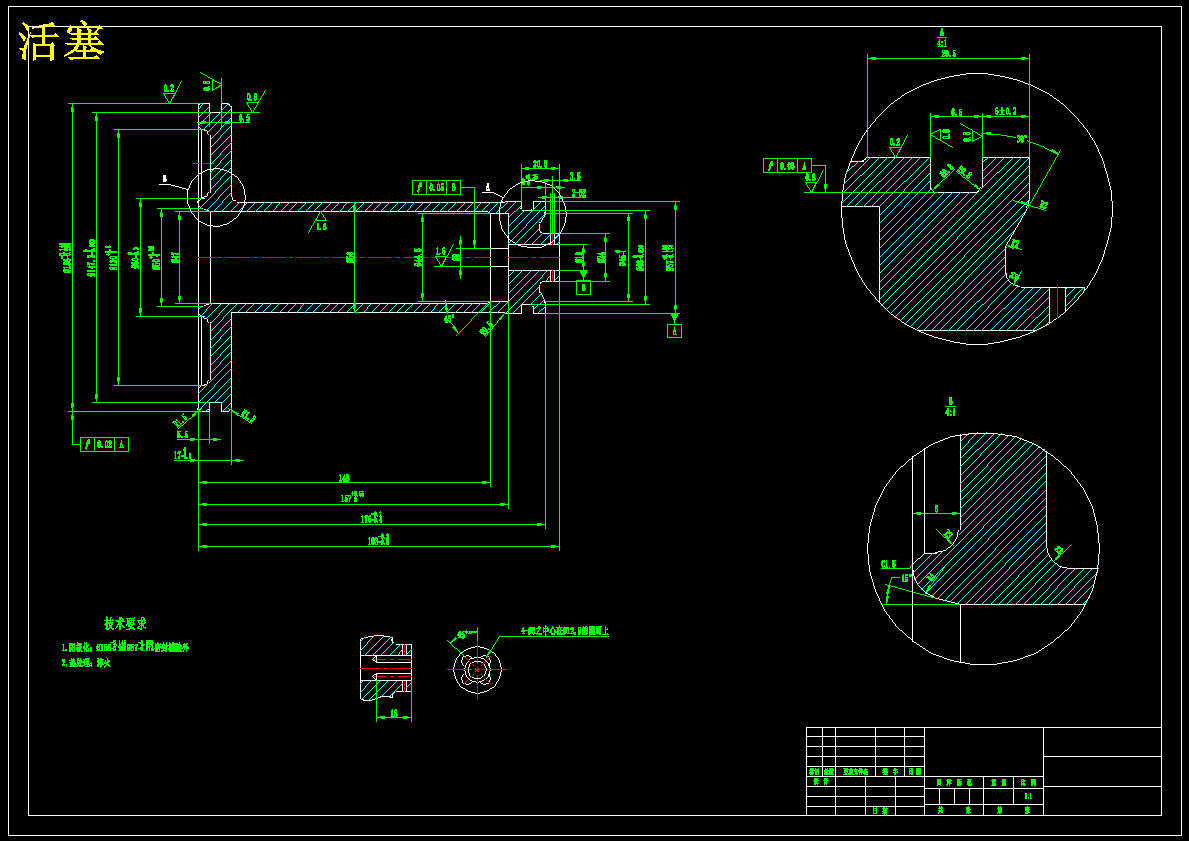The image size is (1189, 841).
Task: Click the 4:1 scale label of detail B
Action: (x=950, y=413)
